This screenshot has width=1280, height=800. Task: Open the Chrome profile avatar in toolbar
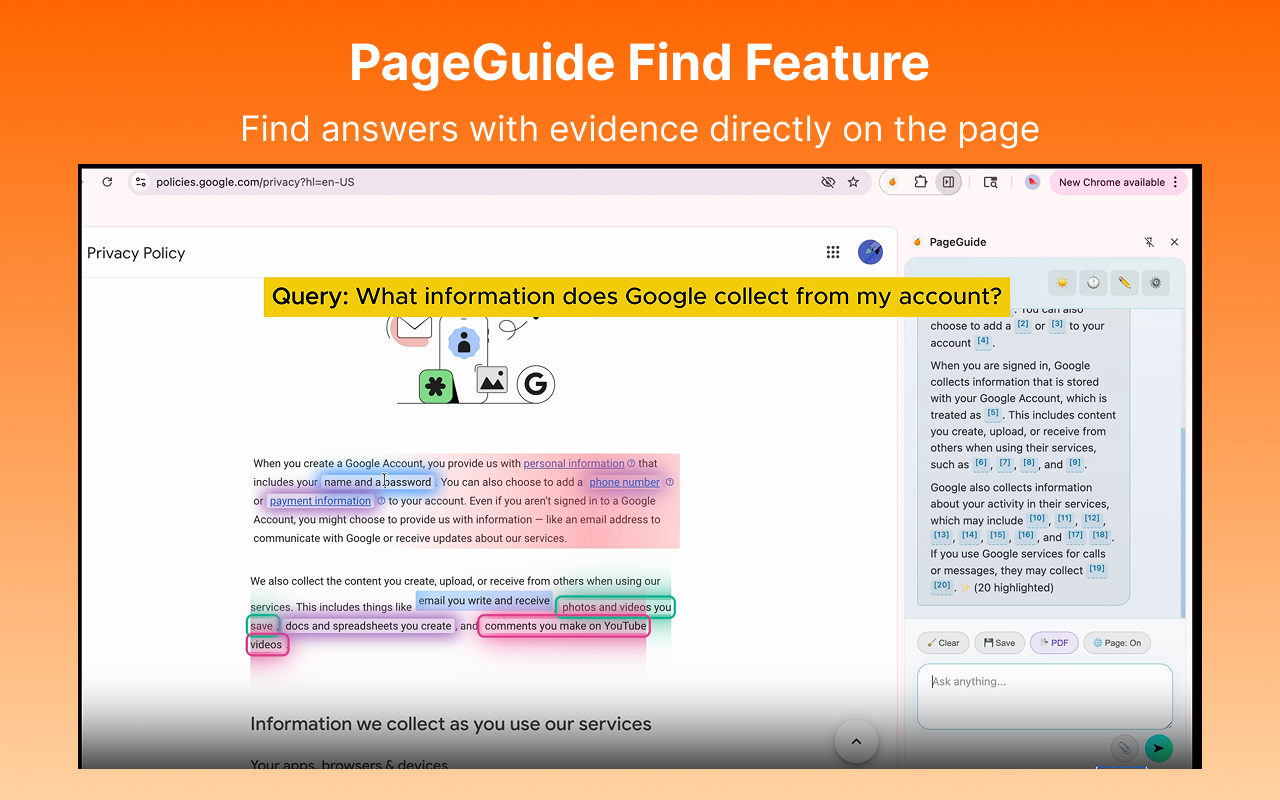pyautogui.click(x=1032, y=182)
